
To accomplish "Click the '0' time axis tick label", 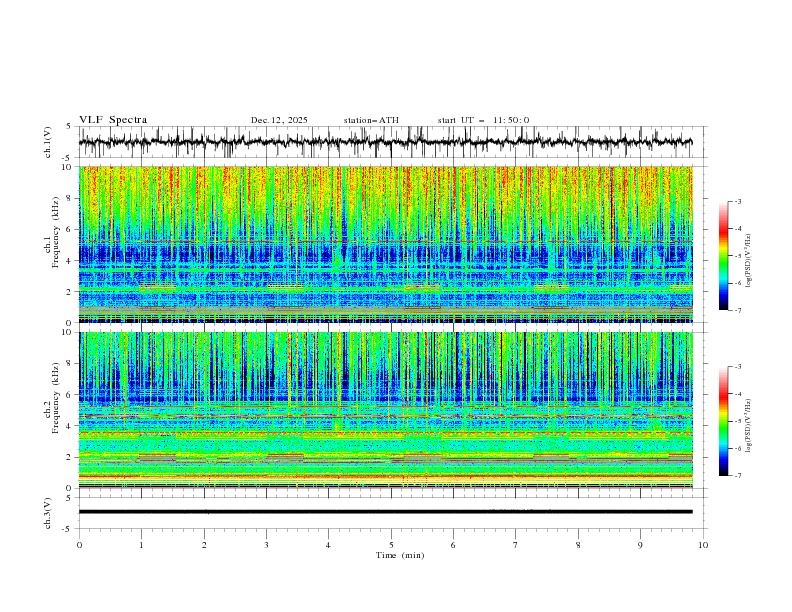I will coord(79,545).
